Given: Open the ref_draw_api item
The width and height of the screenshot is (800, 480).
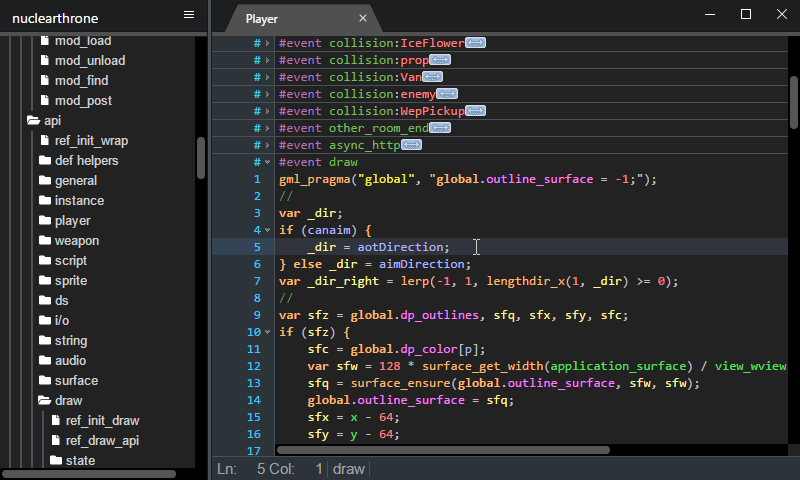Looking at the screenshot, I should click(101, 441).
